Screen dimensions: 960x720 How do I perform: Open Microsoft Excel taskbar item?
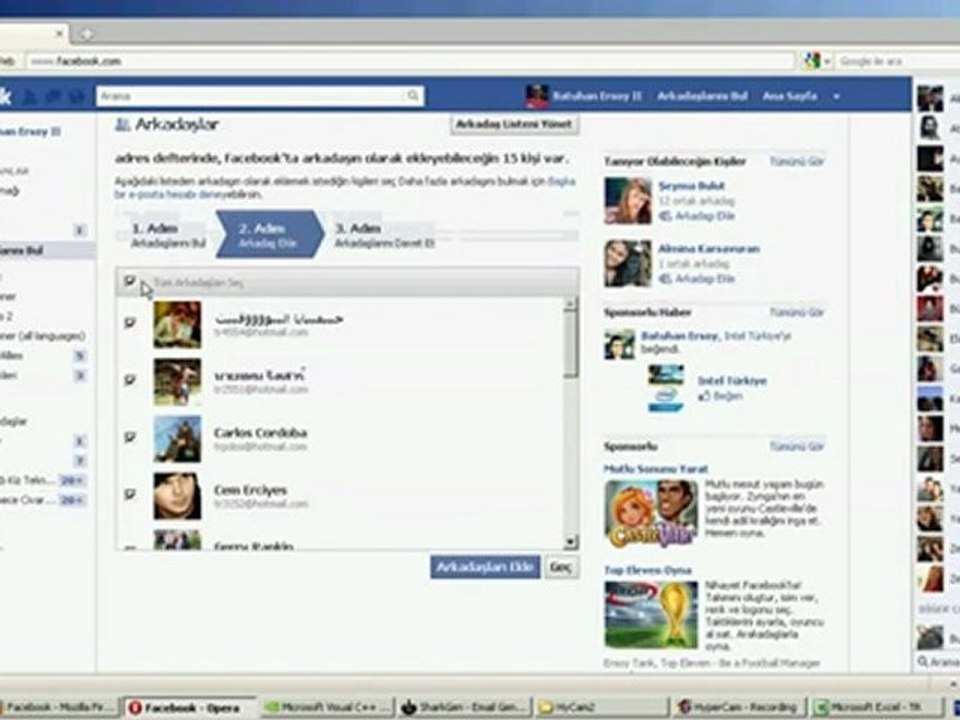tap(877, 708)
